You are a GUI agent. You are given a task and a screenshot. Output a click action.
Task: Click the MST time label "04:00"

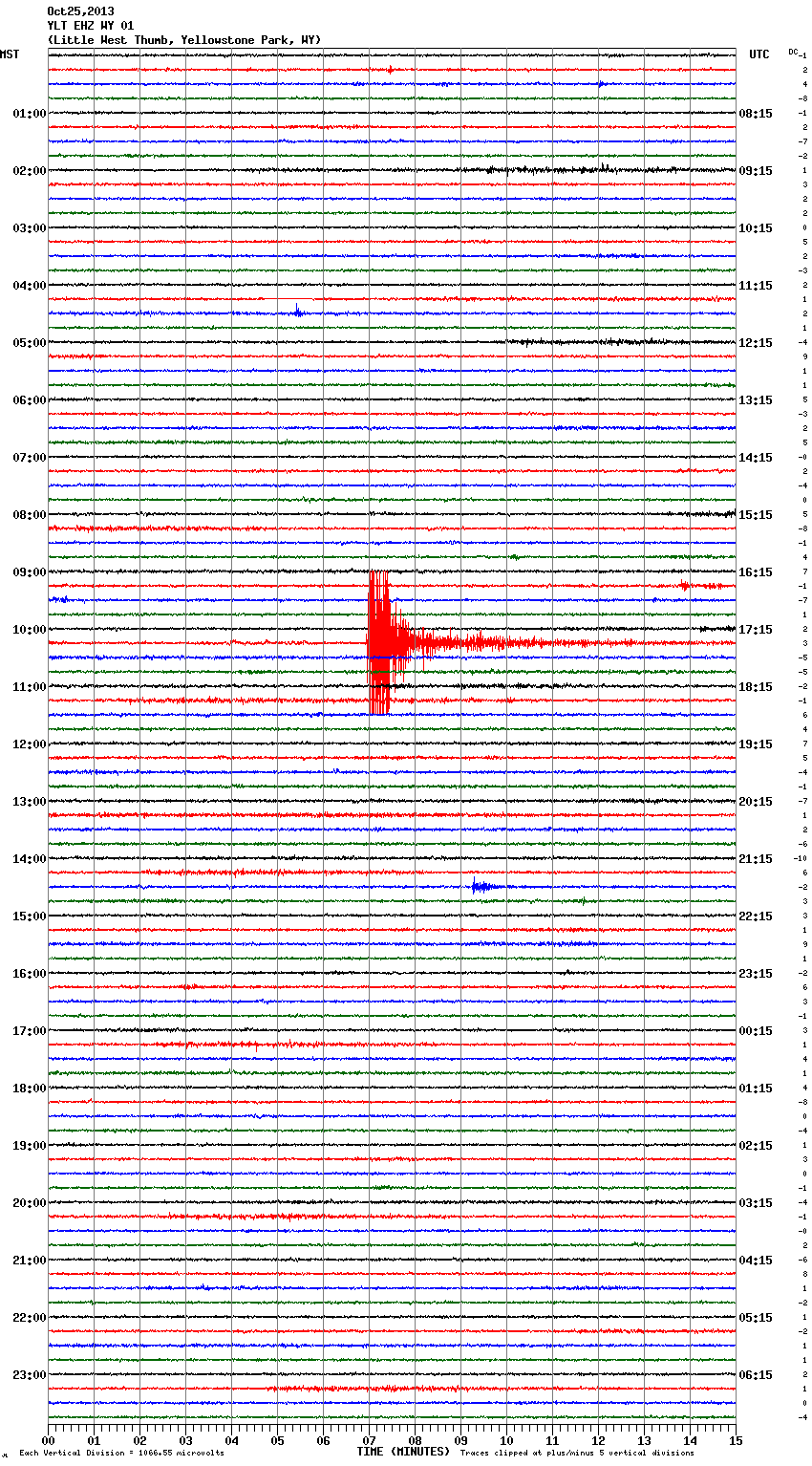coord(29,286)
